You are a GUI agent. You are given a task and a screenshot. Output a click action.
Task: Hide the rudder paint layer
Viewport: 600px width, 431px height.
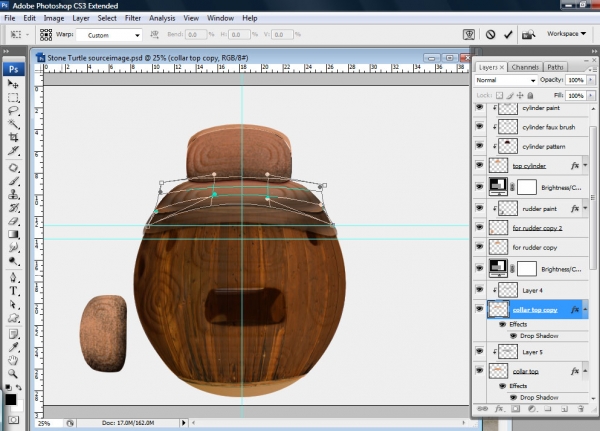coord(479,208)
